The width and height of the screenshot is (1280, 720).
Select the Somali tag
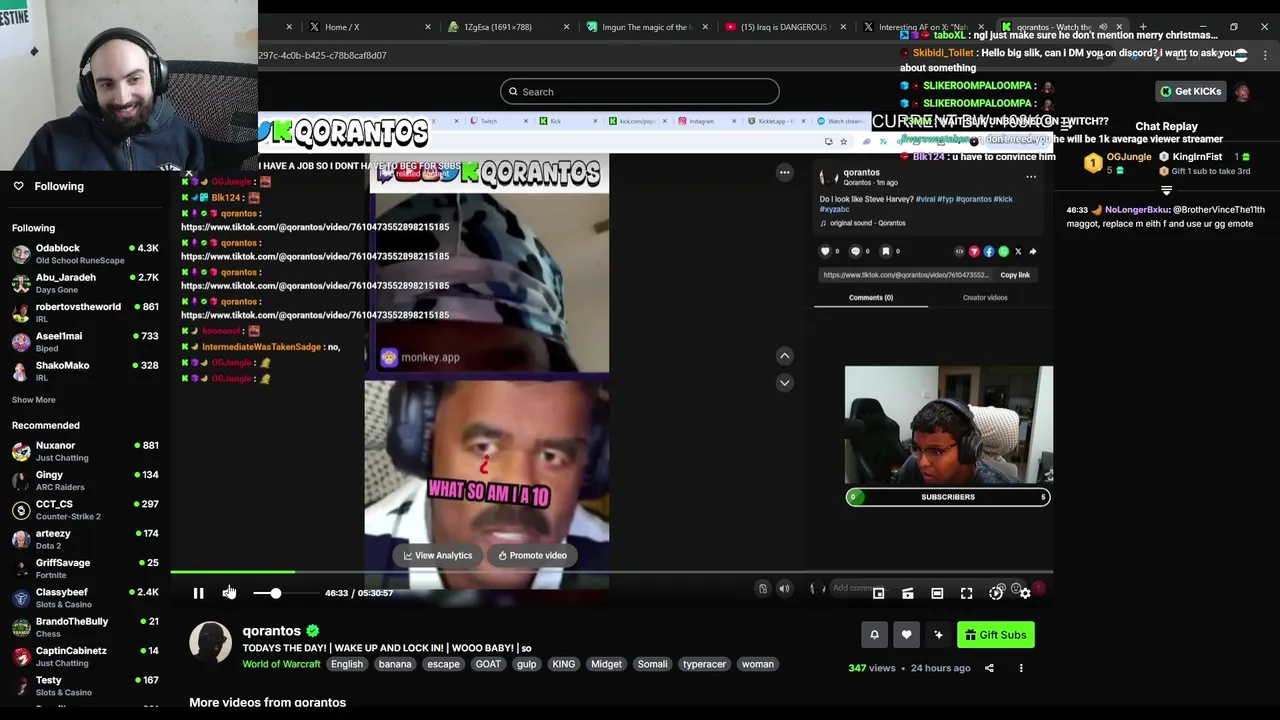click(x=652, y=664)
